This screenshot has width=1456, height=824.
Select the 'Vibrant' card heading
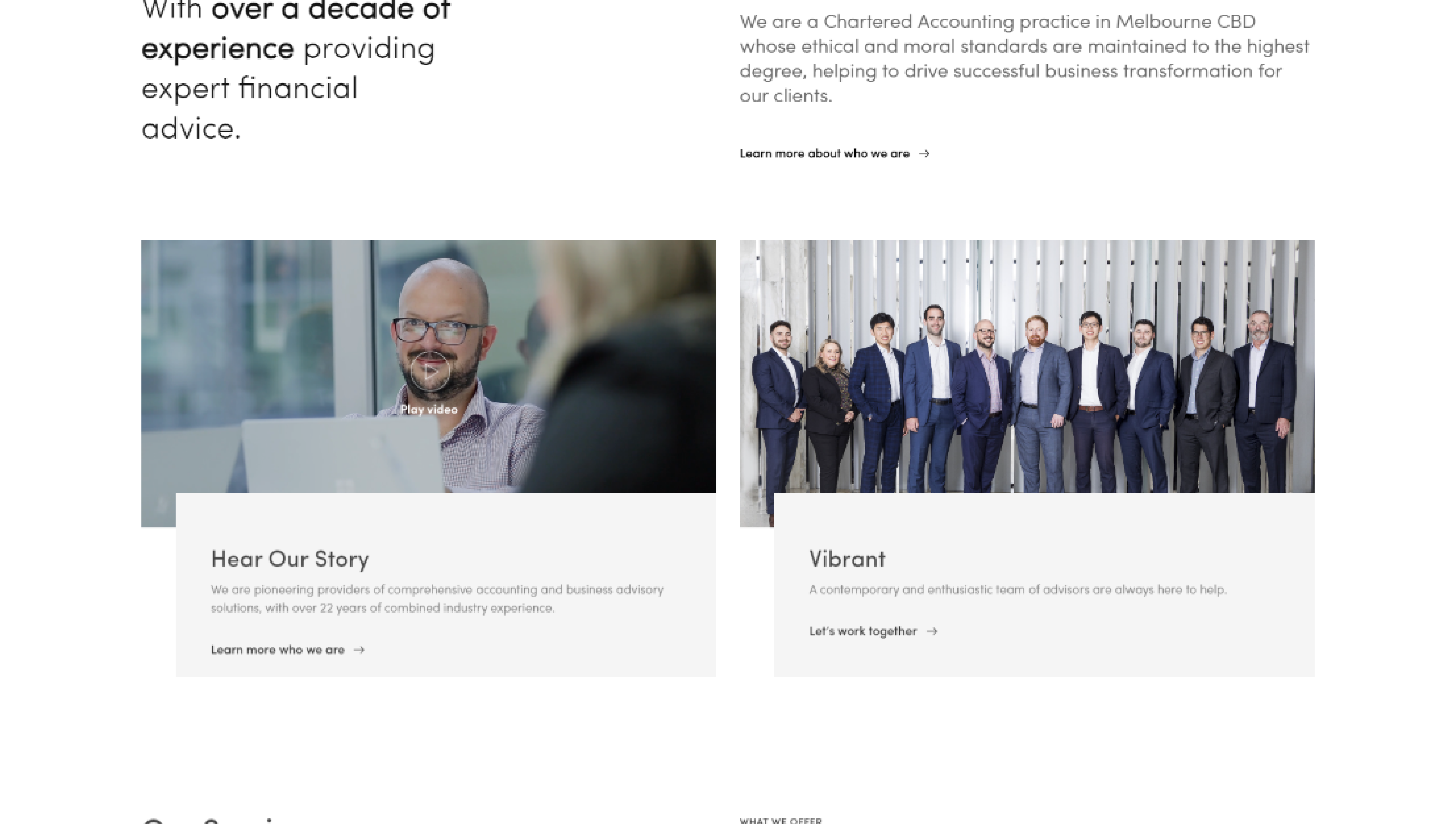pyautogui.click(x=847, y=559)
